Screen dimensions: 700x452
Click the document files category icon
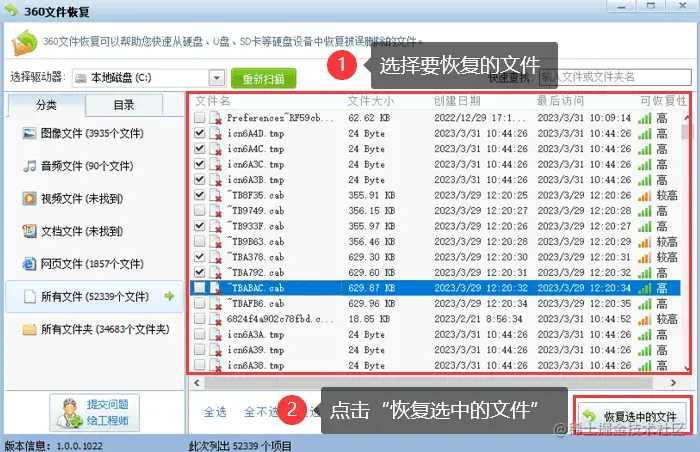click(29, 231)
